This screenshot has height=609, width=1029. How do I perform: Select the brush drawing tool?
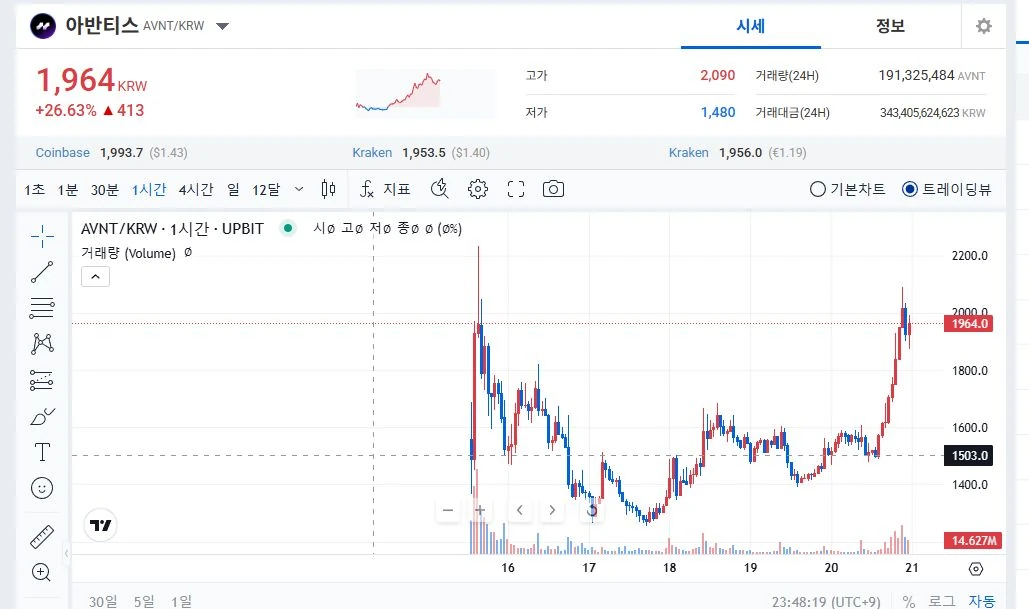pyautogui.click(x=42, y=416)
